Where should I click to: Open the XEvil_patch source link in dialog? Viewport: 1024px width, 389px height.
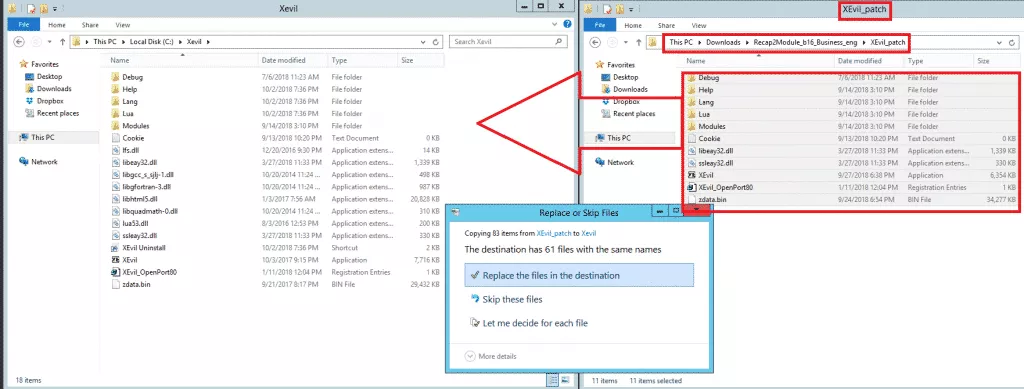pyautogui.click(x=554, y=233)
